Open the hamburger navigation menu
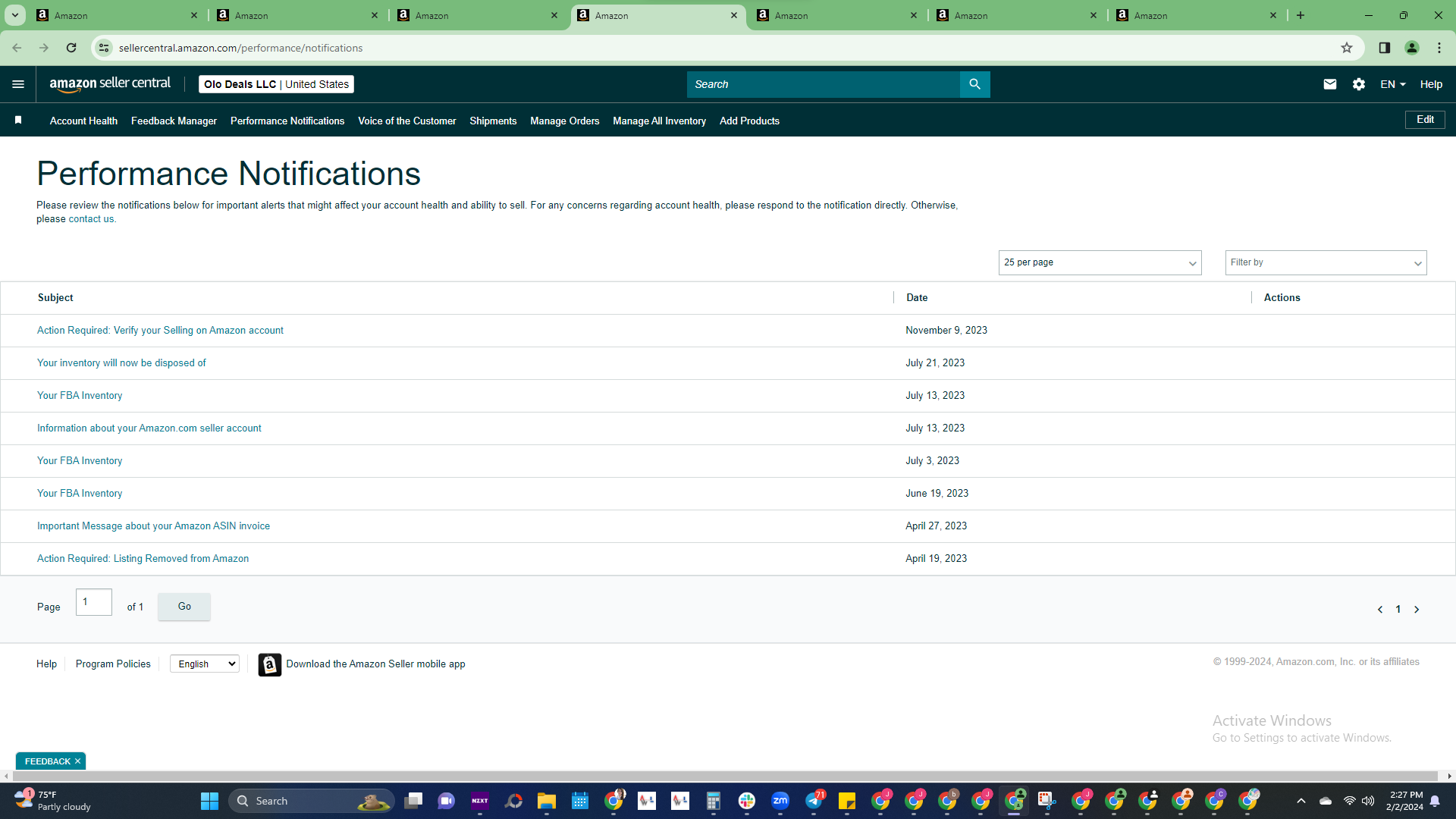Screen dimensions: 1456x819 (18, 84)
